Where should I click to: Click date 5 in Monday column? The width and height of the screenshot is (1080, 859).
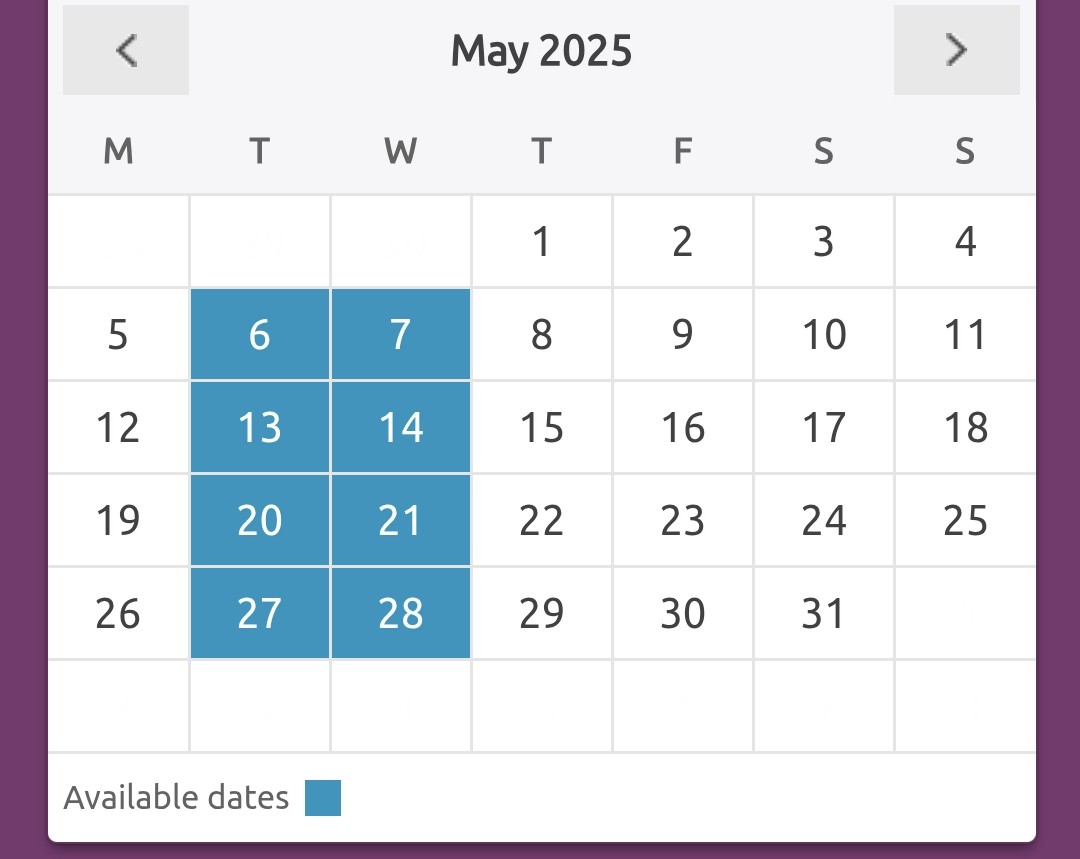coord(118,334)
